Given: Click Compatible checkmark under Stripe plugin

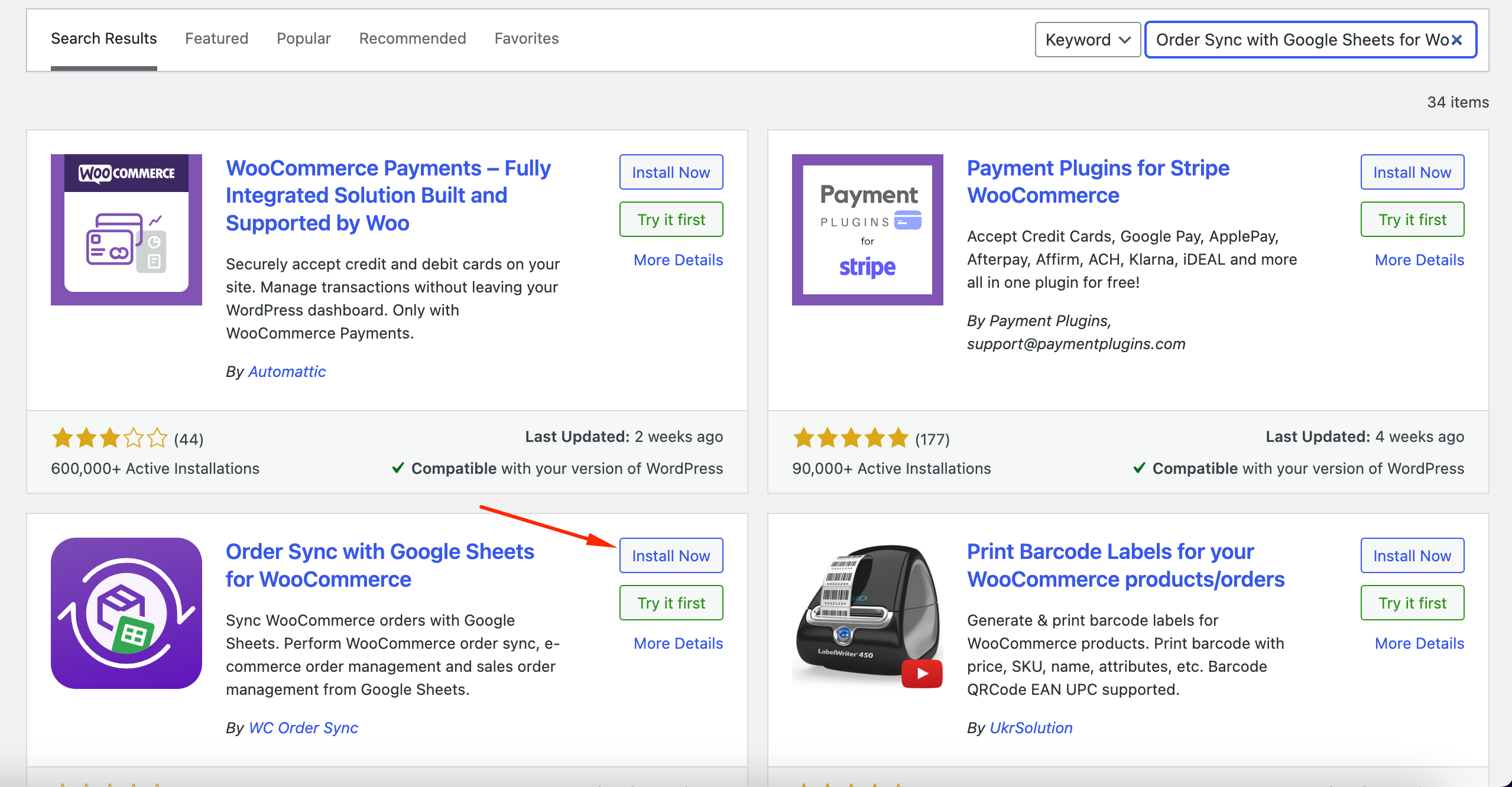Looking at the screenshot, I should point(1140,468).
